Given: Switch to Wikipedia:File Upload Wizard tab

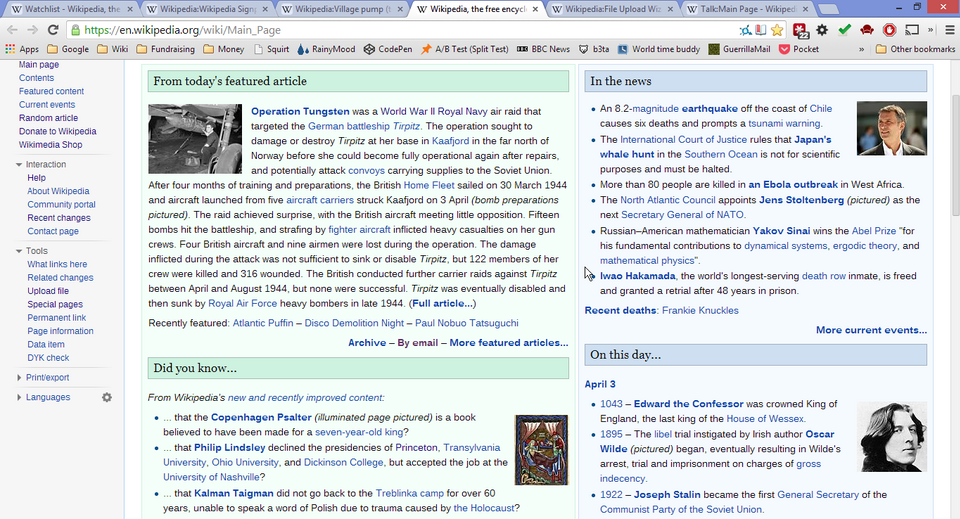Looking at the screenshot, I should (x=612, y=9).
